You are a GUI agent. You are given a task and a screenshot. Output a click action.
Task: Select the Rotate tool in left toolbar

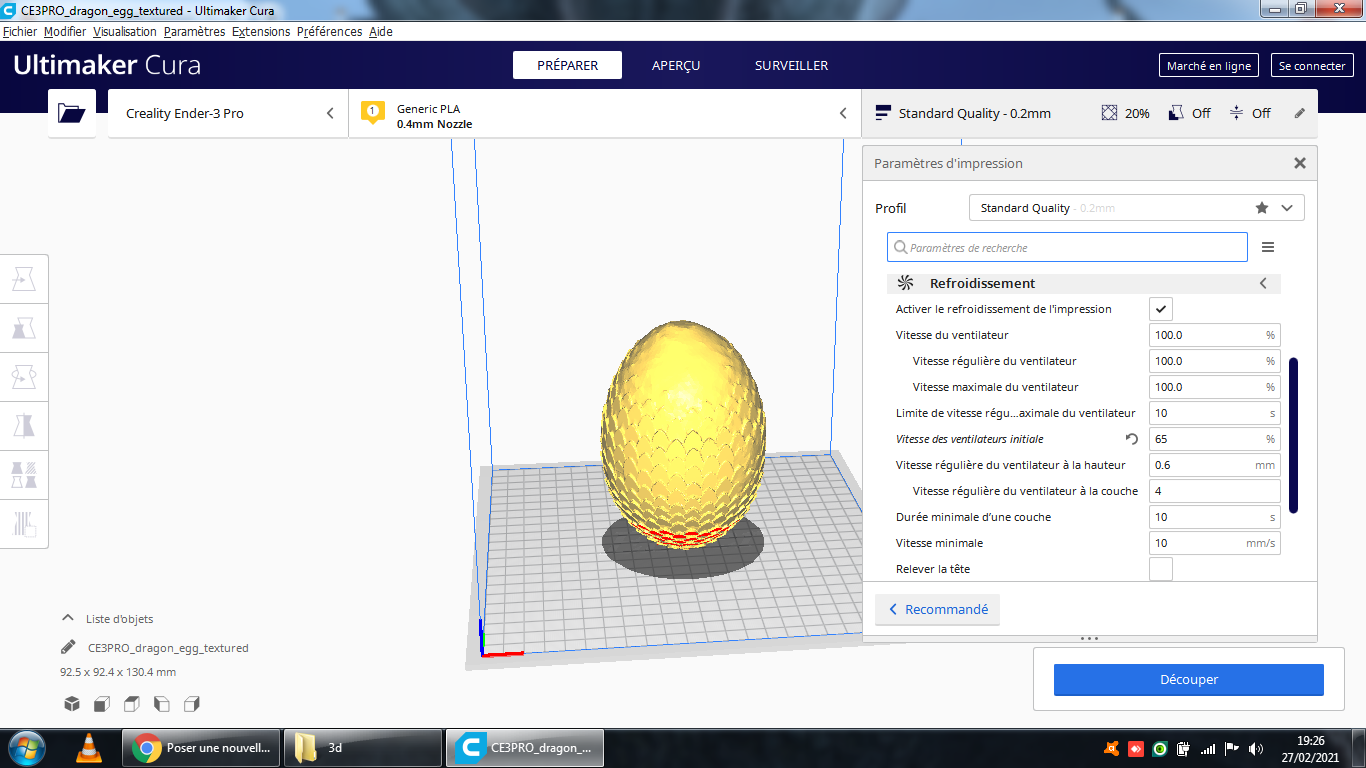click(x=24, y=376)
